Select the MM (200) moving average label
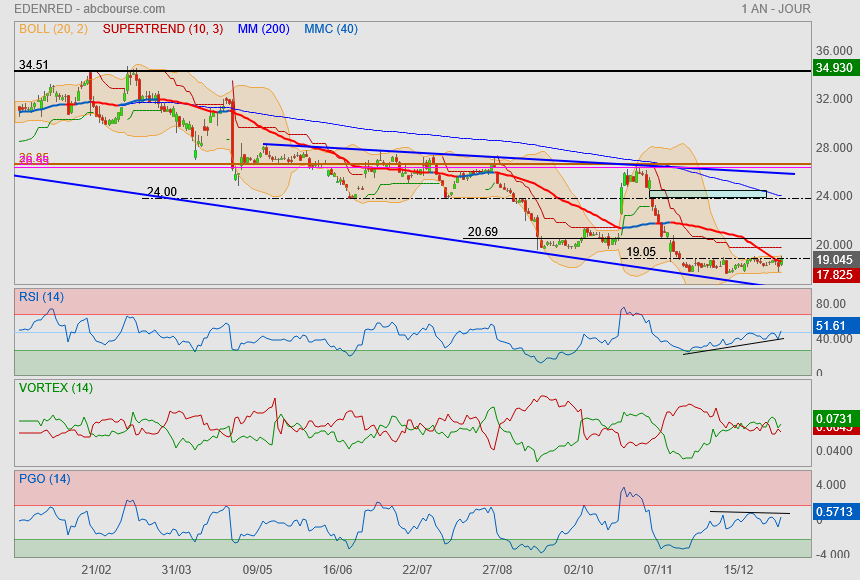Screen dimensions: 860x580 point(264,29)
